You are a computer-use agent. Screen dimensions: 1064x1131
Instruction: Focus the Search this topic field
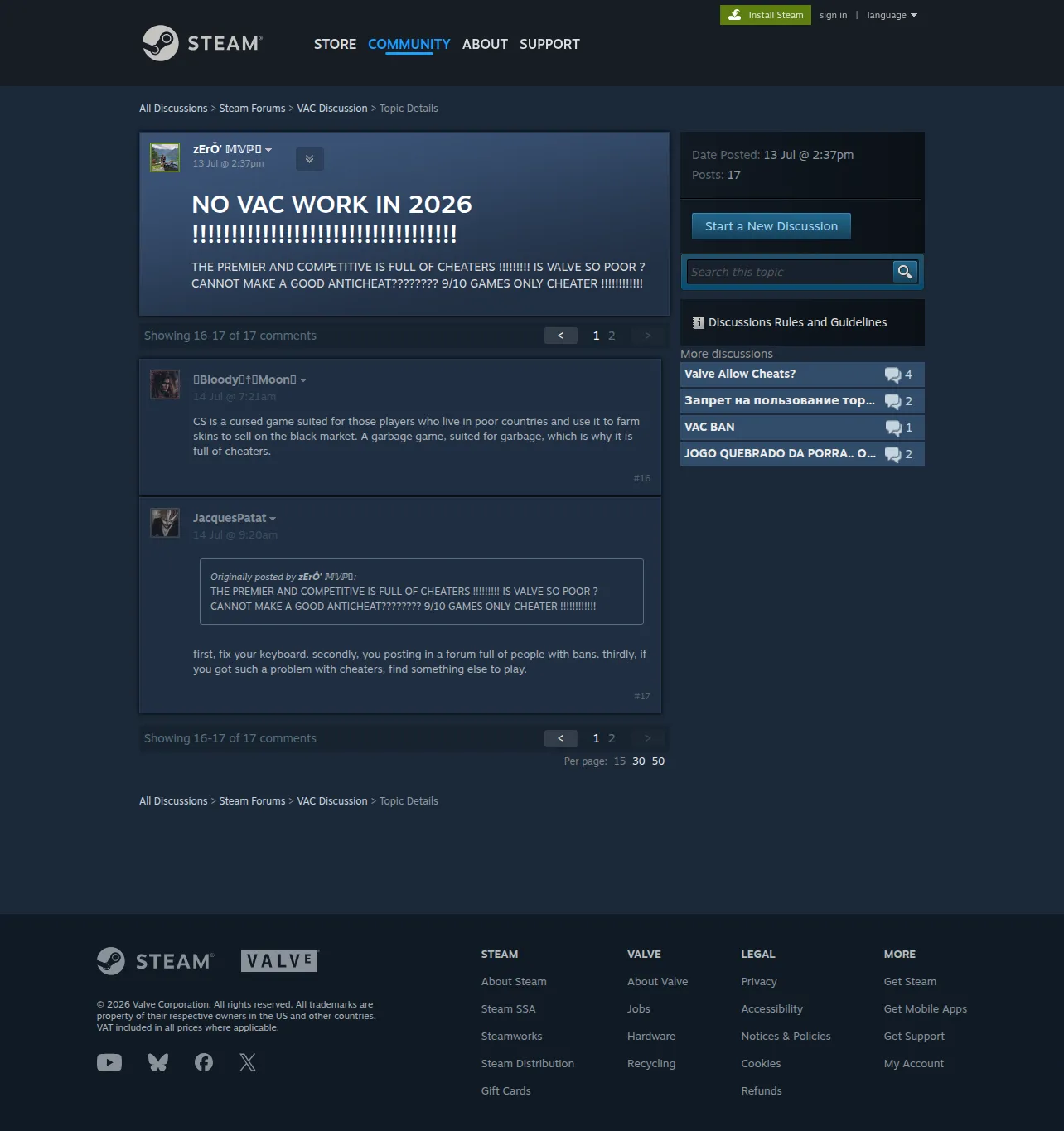point(790,272)
